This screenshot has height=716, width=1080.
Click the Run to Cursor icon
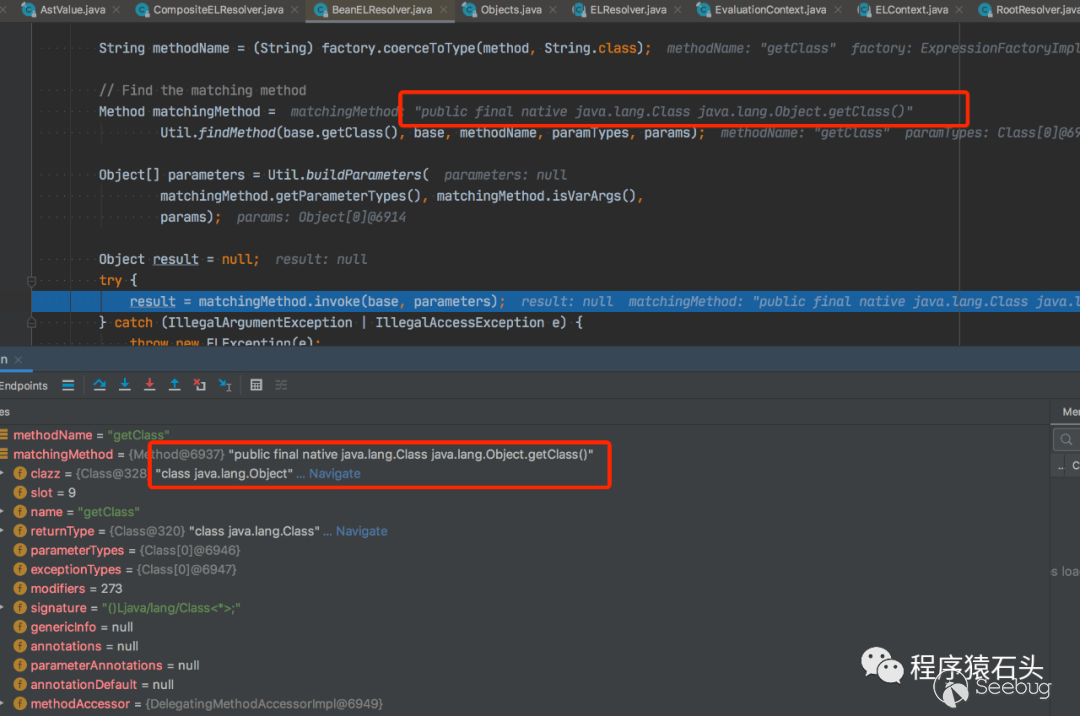click(x=225, y=385)
